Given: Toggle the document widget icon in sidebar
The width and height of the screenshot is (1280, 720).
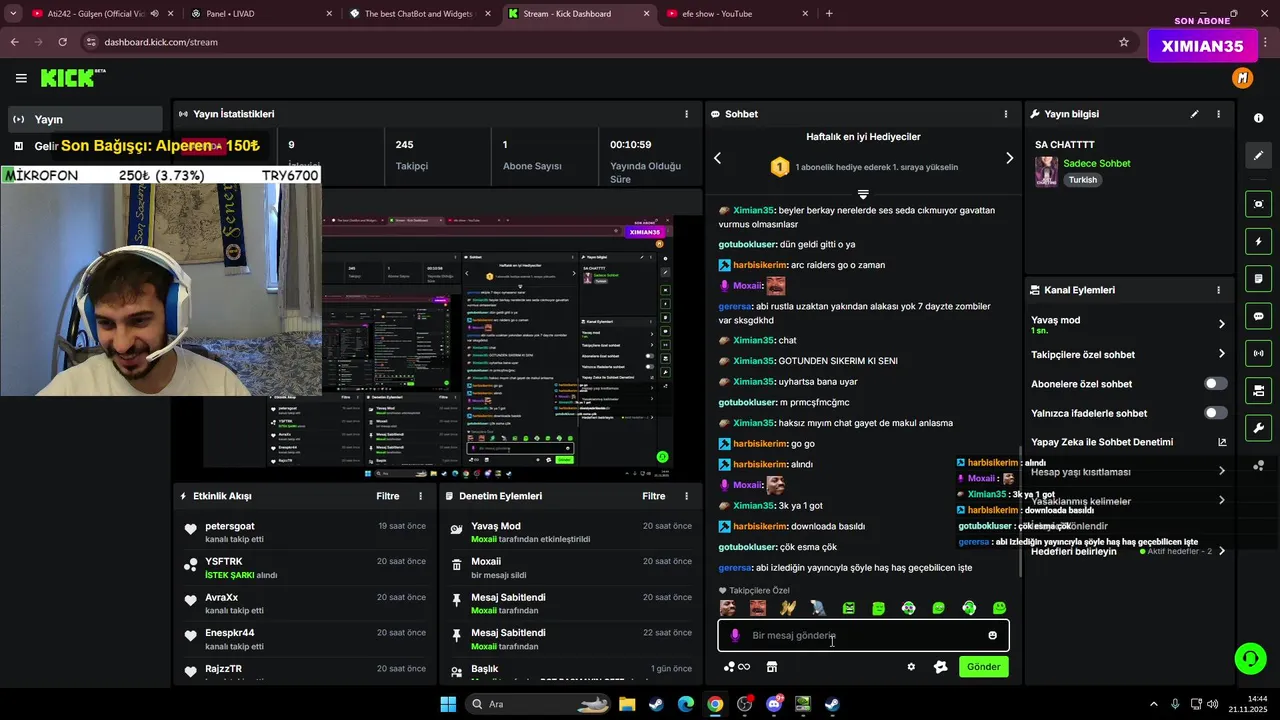Looking at the screenshot, I should [x=1258, y=278].
